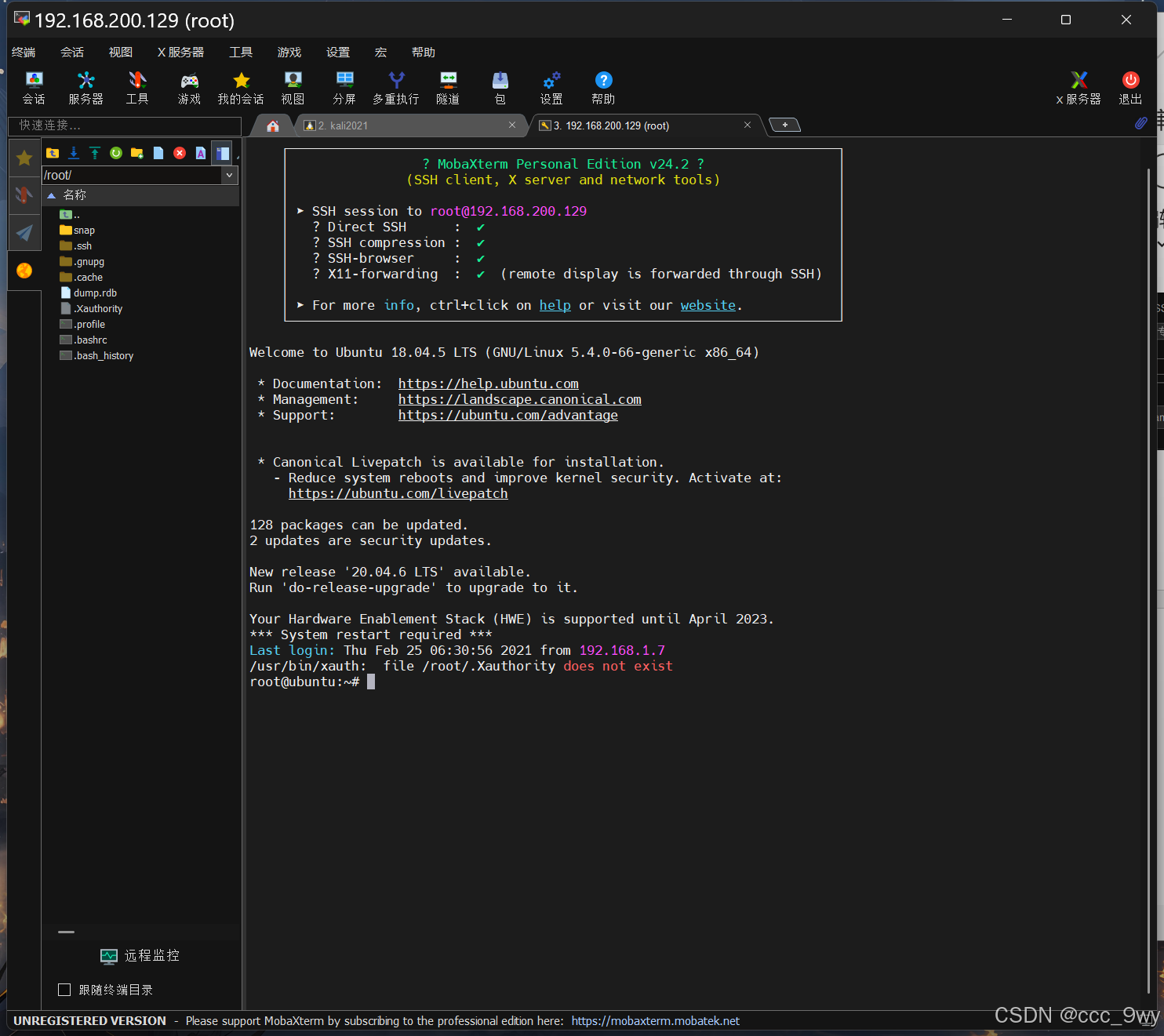Open https://ubuntu.com/advantage link
This screenshot has height=1036, width=1164.
(507, 415)
